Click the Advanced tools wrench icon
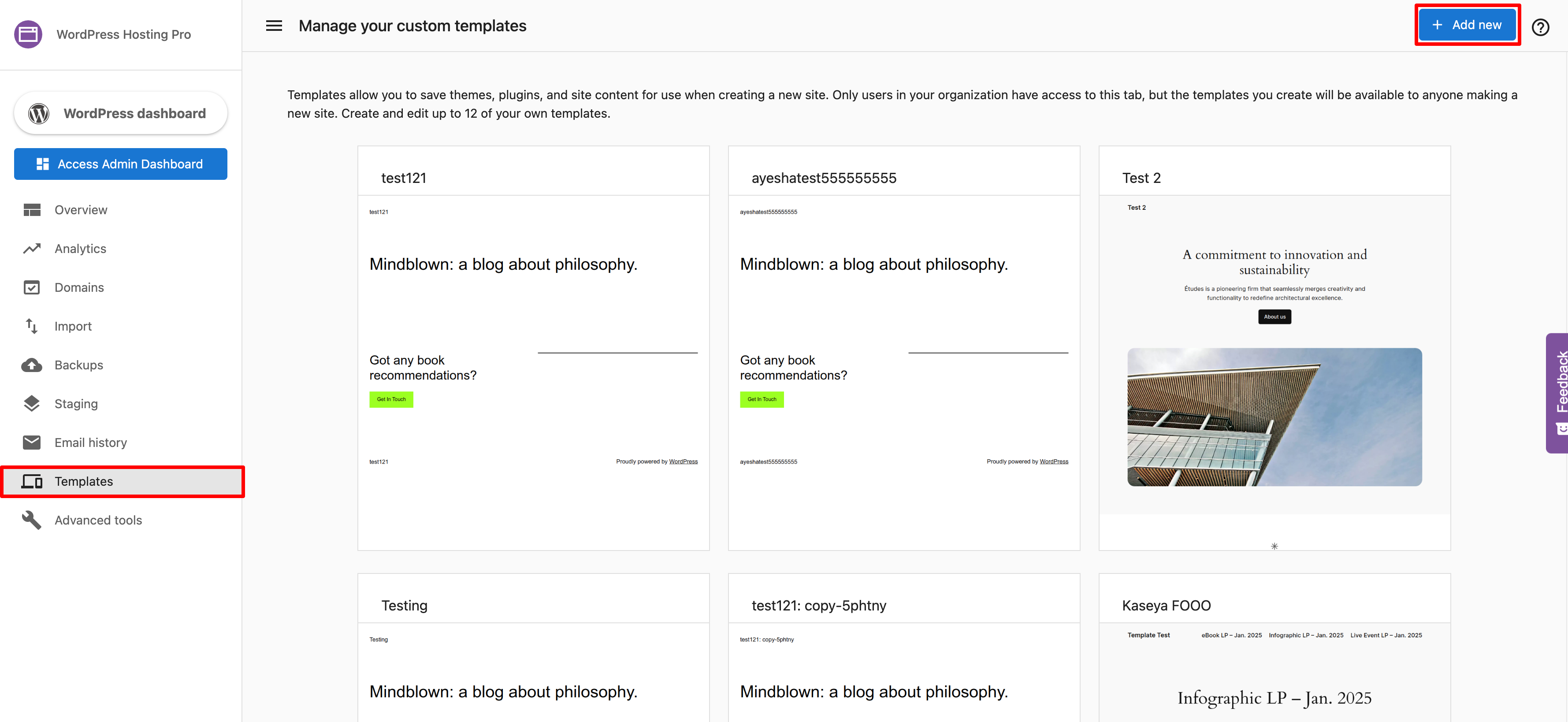 point(32,520)
